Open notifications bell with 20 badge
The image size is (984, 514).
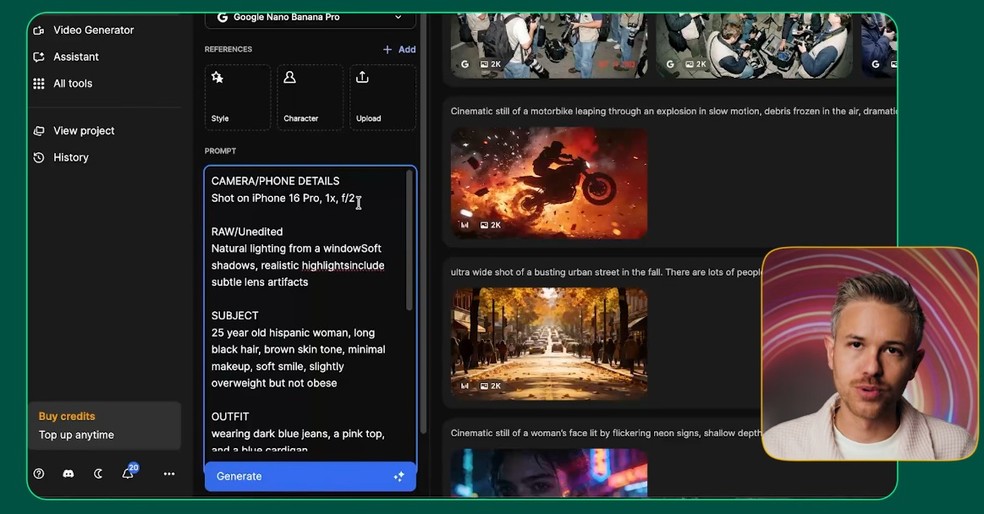tap(128, 474)
